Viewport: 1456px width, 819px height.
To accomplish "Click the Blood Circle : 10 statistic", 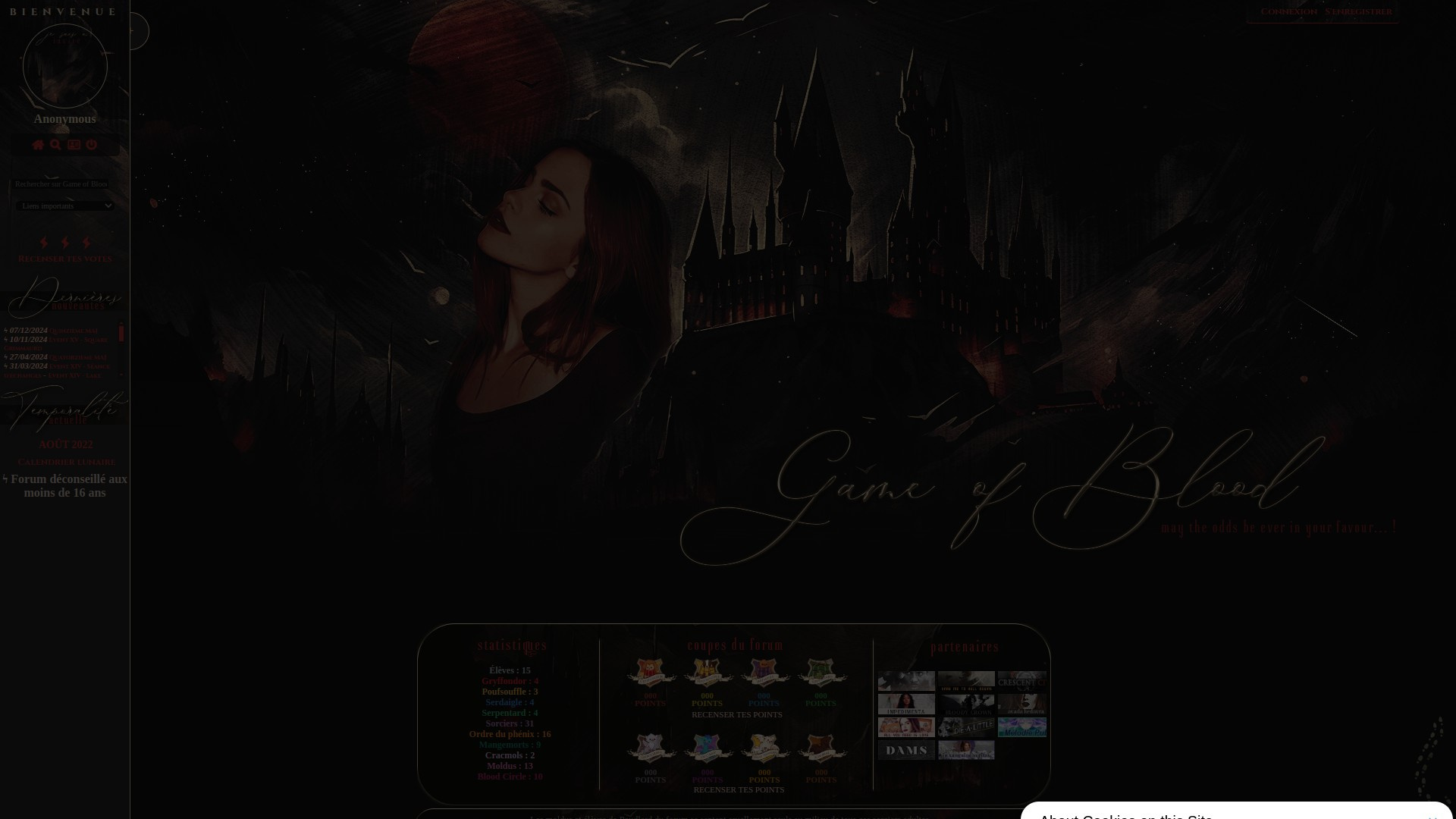I will coord(510,777).
